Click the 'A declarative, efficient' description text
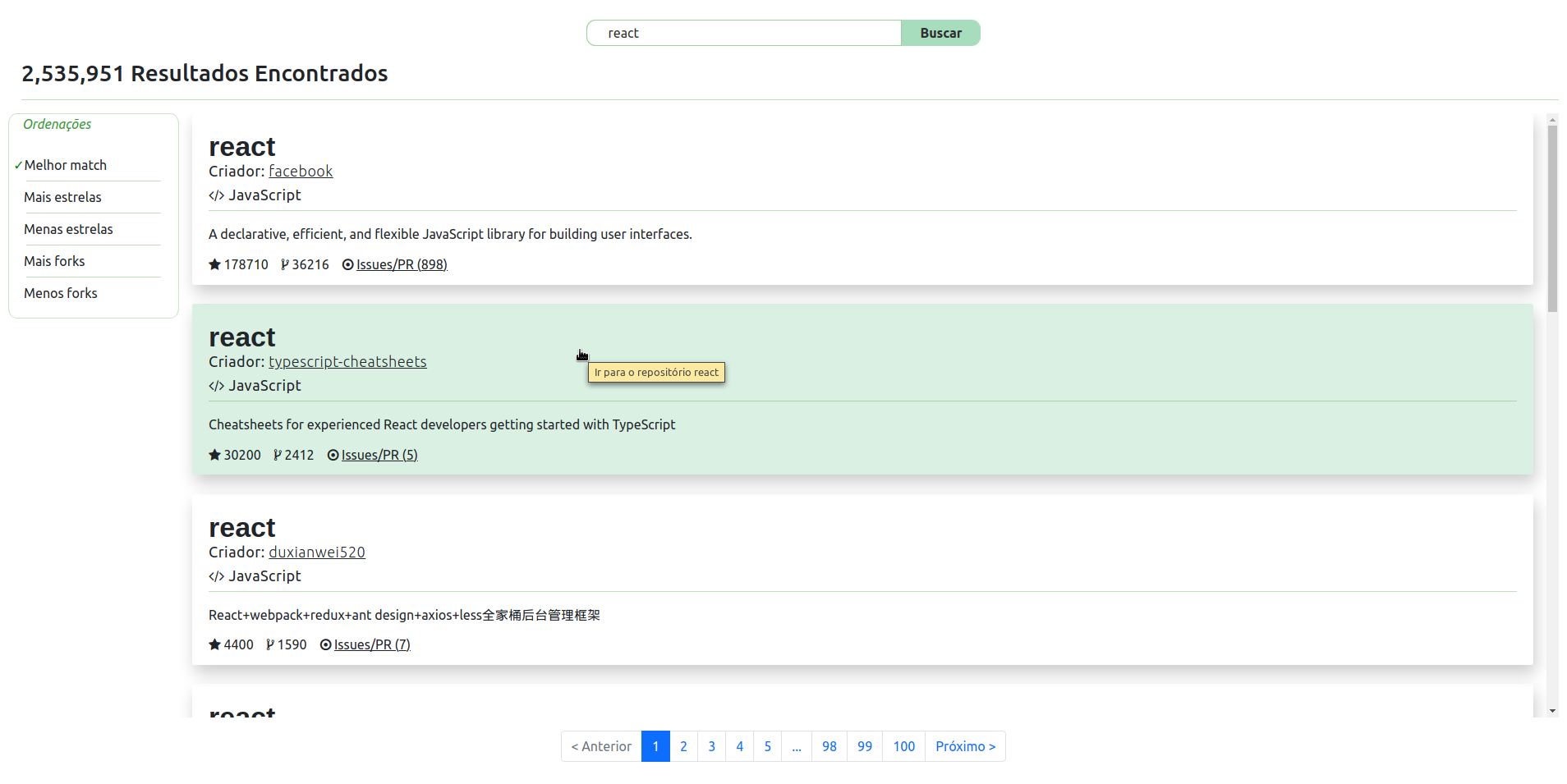This screenshot has height=784, width=1567. 450,234
